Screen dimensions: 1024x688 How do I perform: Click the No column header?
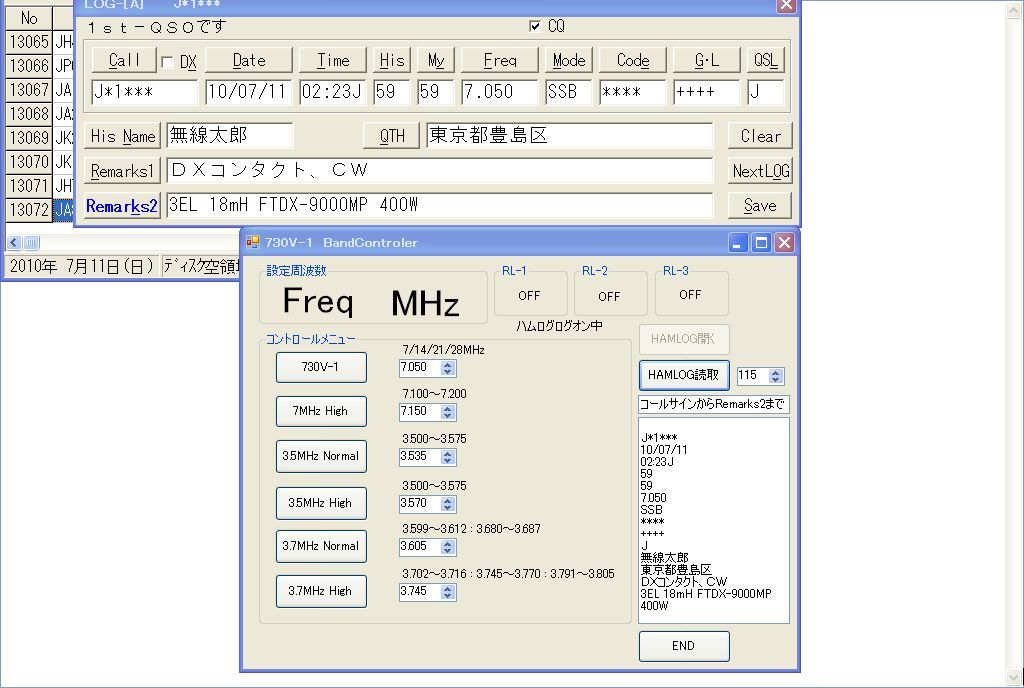[x=29, y=18]
